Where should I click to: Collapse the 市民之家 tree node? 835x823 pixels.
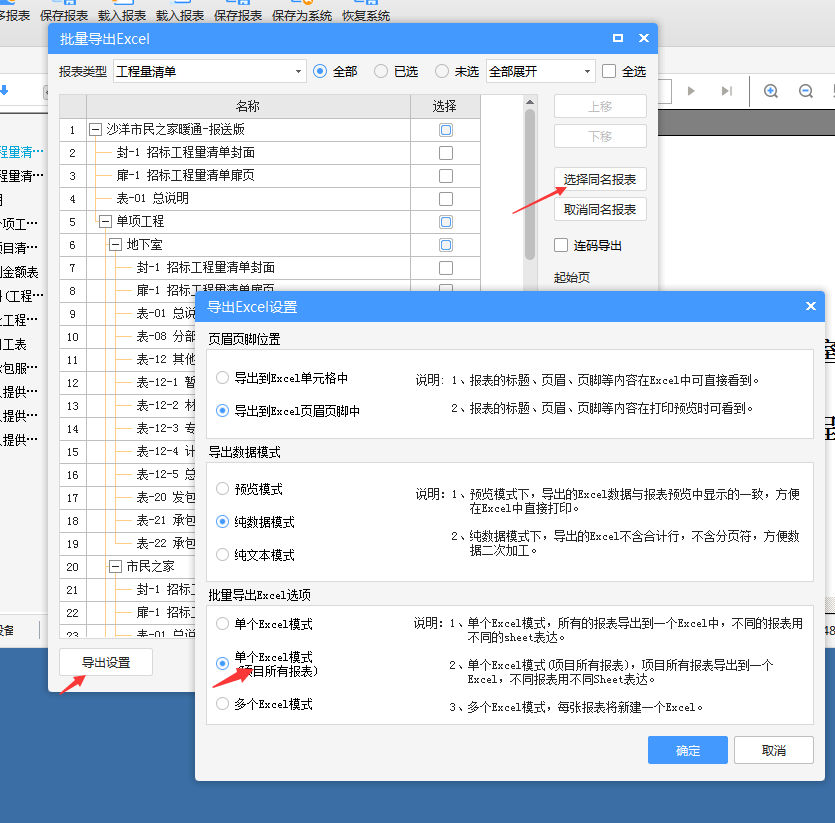(x=116, y=566)
